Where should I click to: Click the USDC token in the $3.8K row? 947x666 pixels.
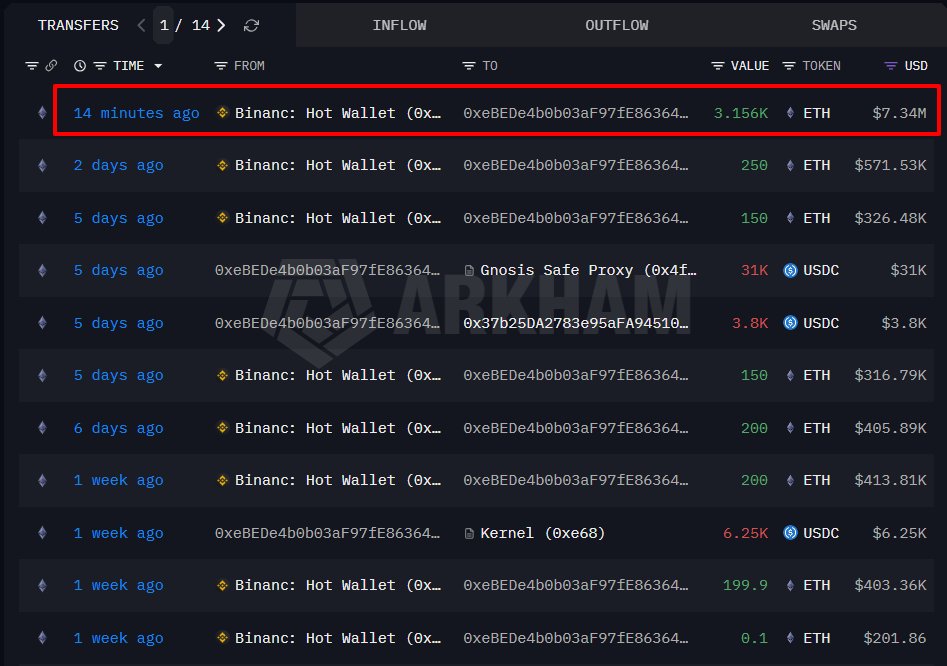pos(821,323)
